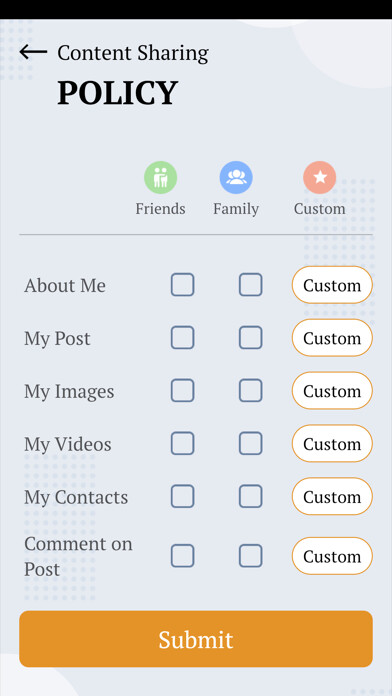This screenshot has height=696, width=392.
Task: Select Family box for My Videos
Action: [x=250, y=443]
